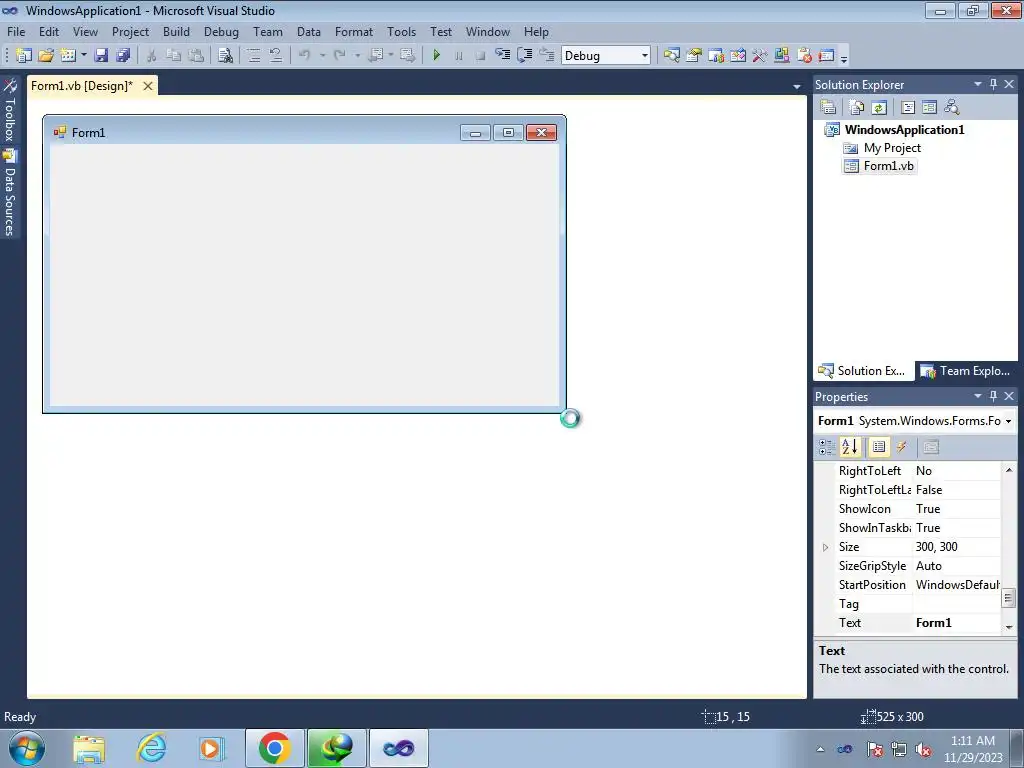Screen dimensions: 1024x768
Task: Click the Redo arrow icon
Action: [340, 56]
